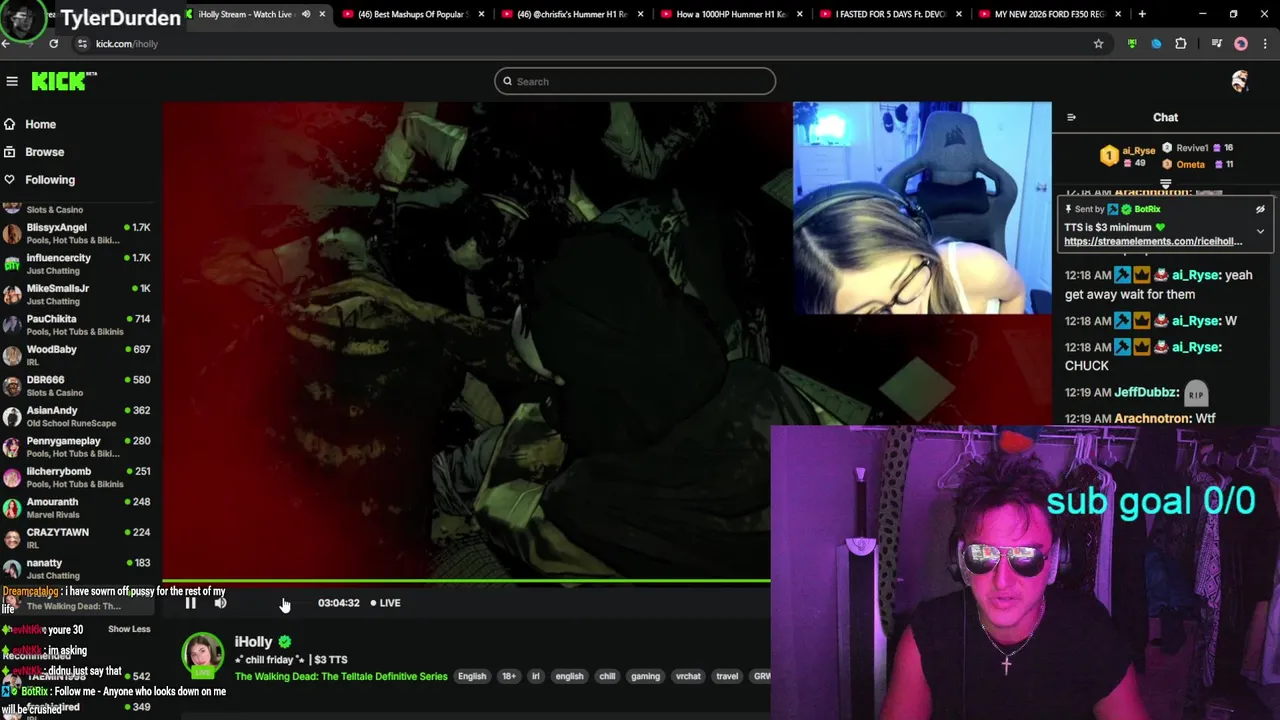Open AsianAndy's channel in sidebar

(x=77, y=416)
